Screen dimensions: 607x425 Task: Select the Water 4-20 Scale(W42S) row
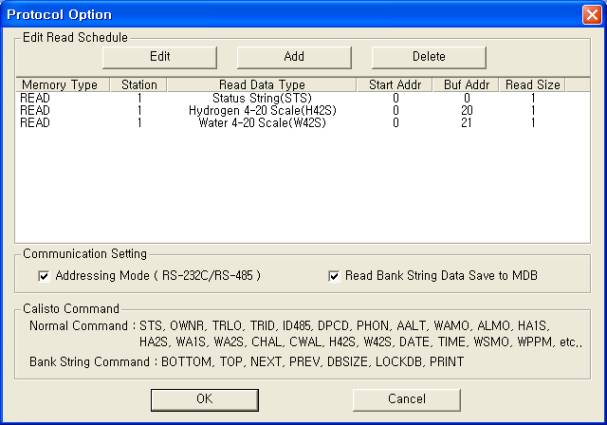(262, 122)
